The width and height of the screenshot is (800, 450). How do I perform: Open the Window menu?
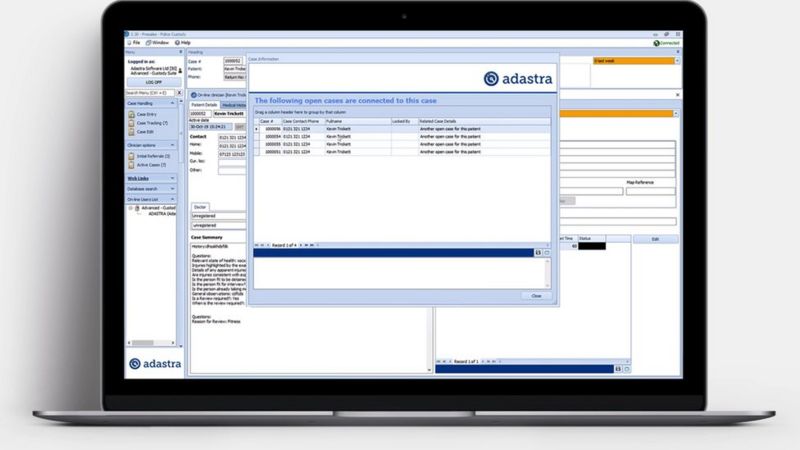click(x=158, y=43)
